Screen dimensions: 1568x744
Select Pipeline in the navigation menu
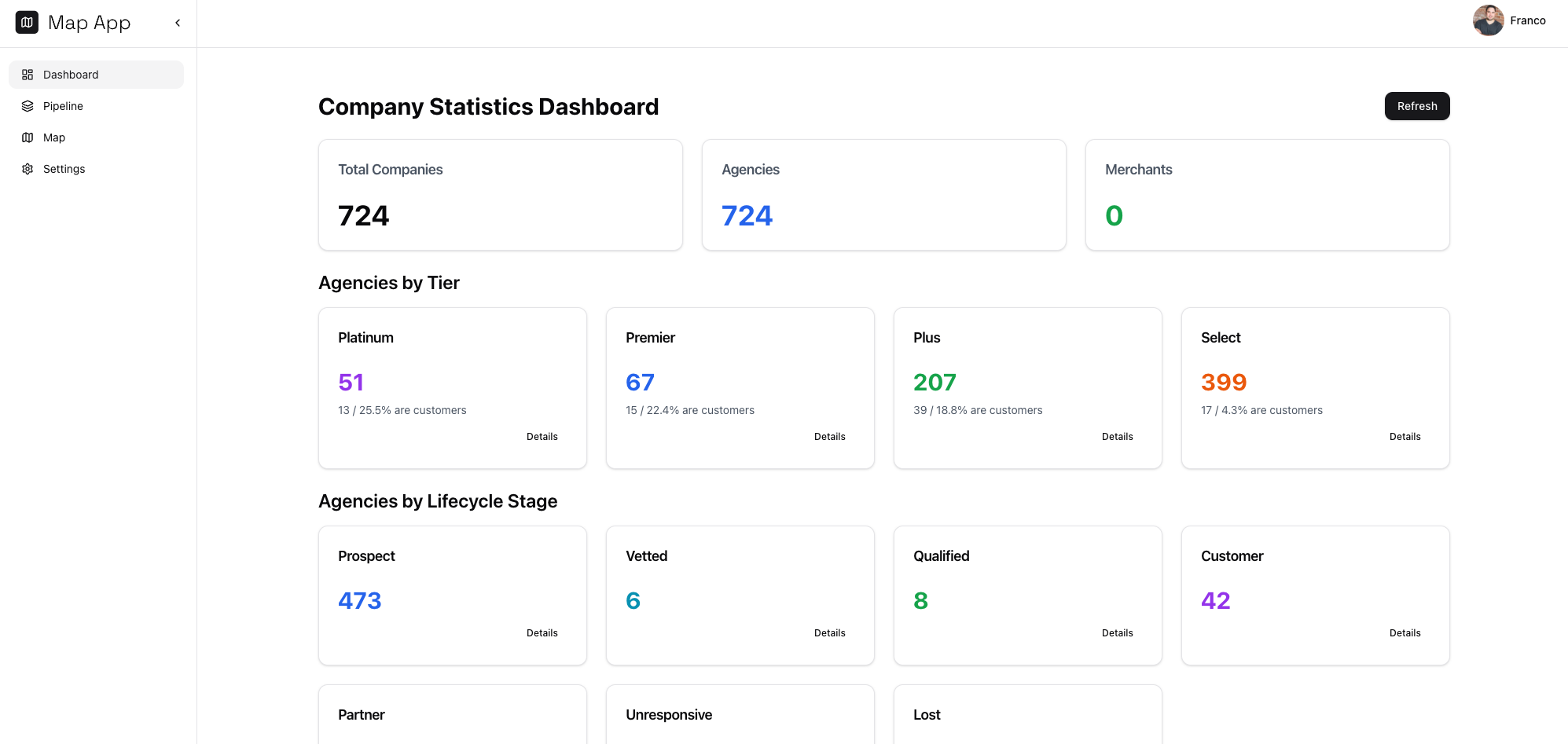63,105
